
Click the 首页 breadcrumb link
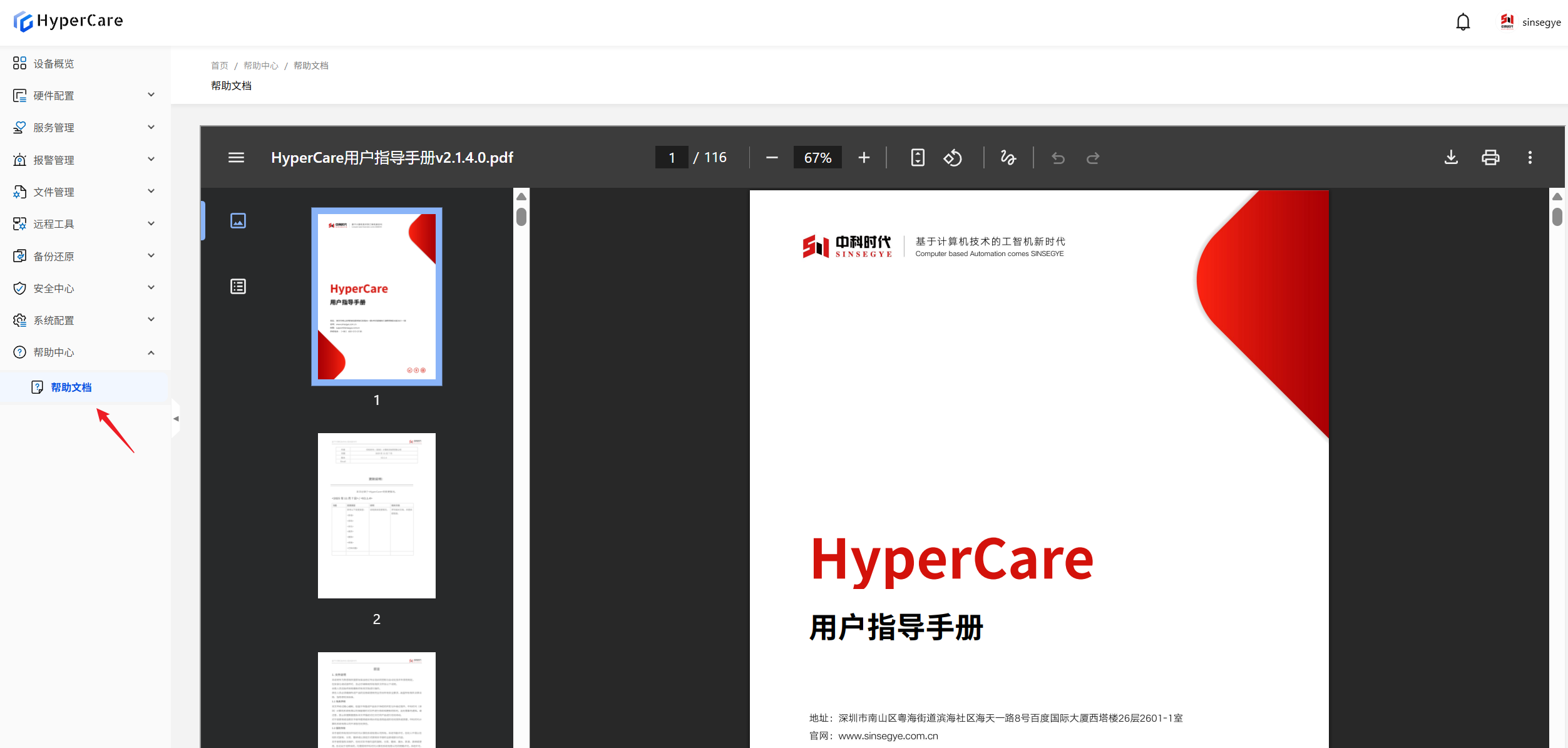click(219, 66)
